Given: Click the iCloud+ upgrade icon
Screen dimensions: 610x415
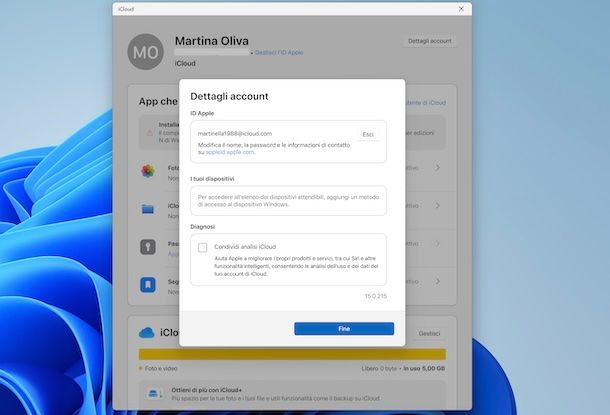Looking at the screenshot, I should pyautogui.click(x=155, y=394).
